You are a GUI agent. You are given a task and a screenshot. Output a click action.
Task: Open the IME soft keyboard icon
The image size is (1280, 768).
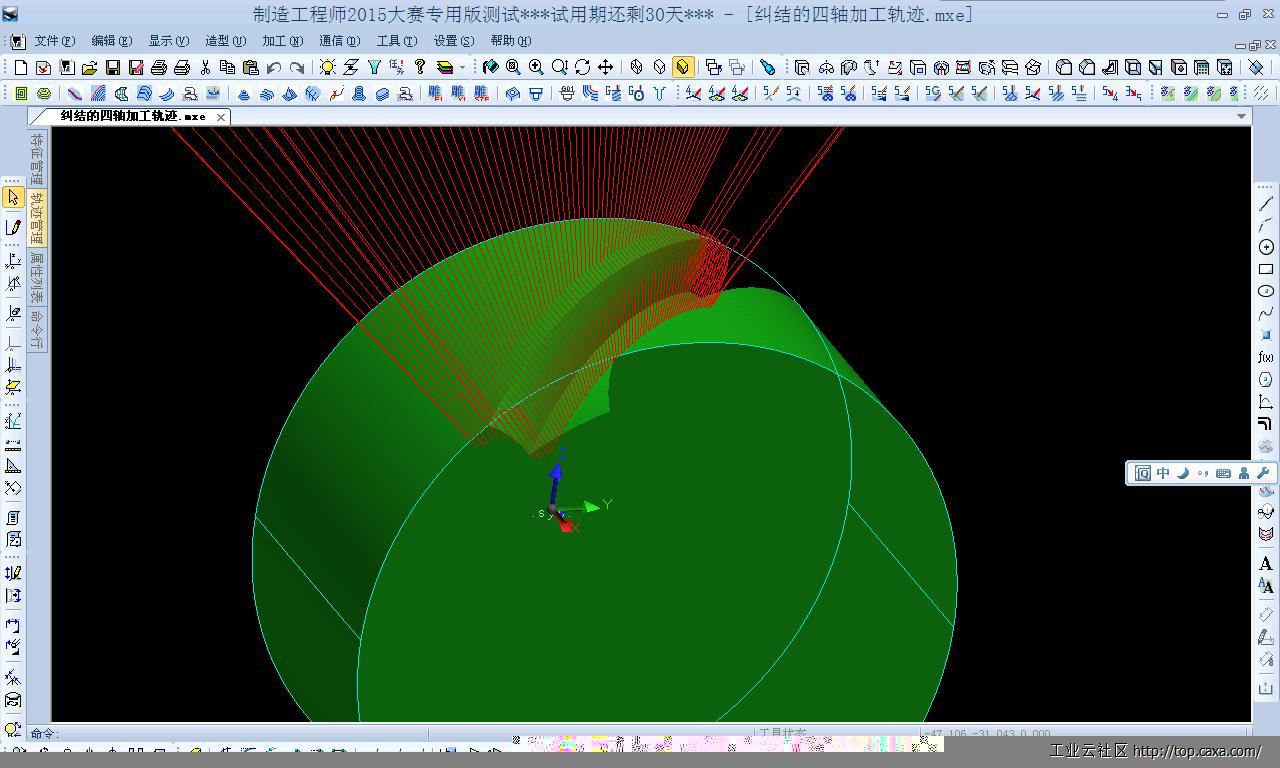coord(1223,473)
